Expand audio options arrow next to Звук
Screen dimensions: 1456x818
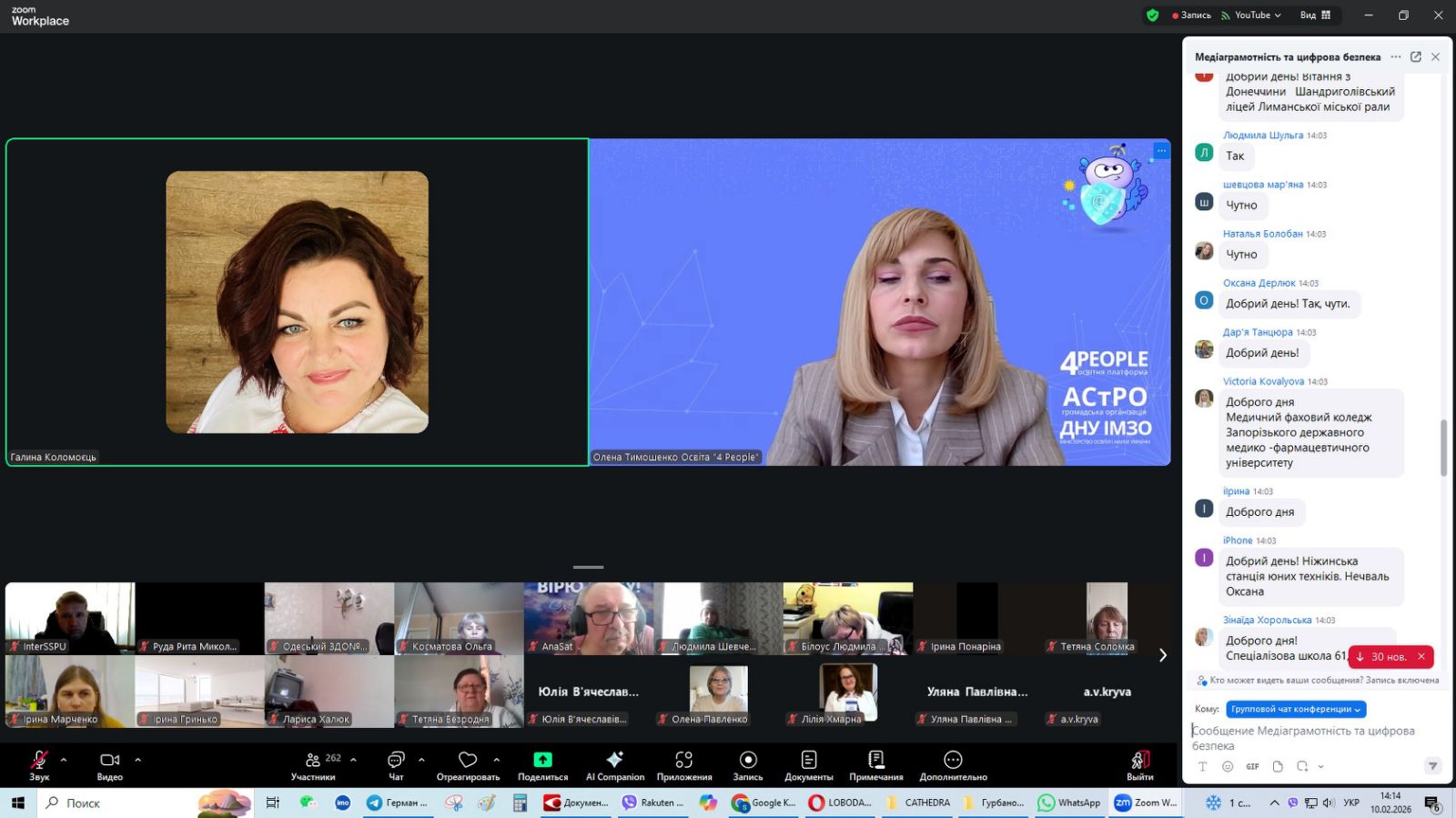(x=64, y=760)
